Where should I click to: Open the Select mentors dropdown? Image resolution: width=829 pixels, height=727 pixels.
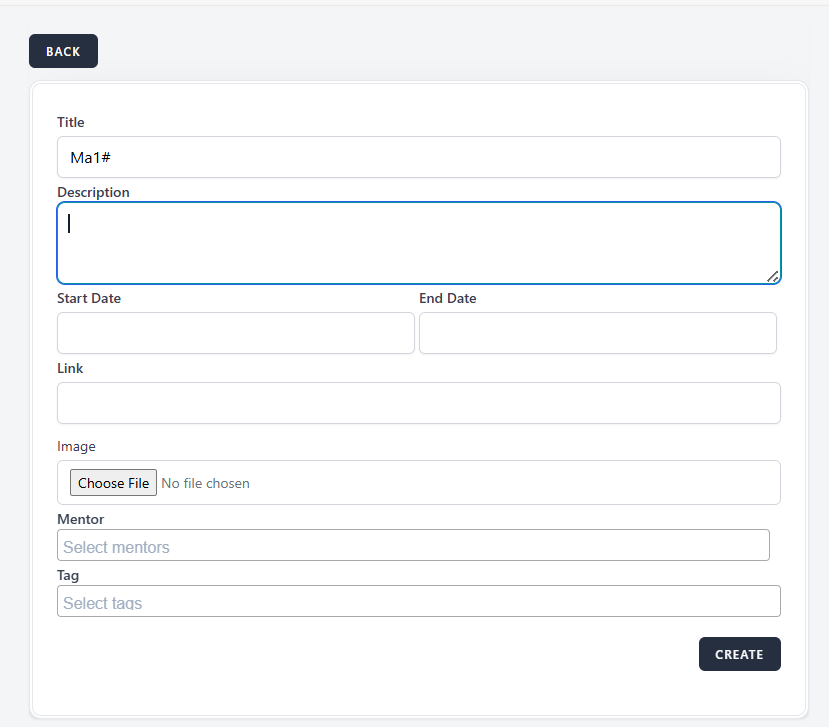tap(413, 546)
